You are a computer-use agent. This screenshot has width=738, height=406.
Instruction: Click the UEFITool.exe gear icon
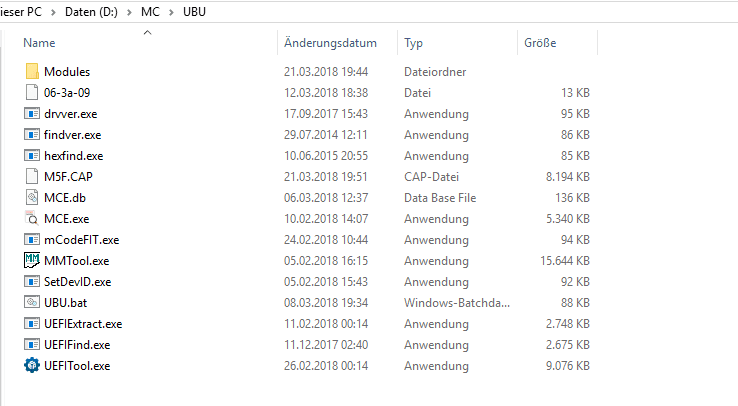click(32, 365)
